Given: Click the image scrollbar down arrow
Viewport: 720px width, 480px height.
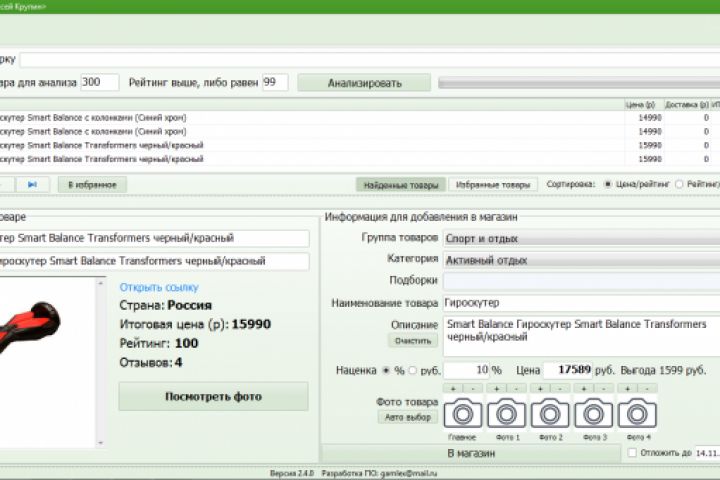Looking at the screenshot, I should [101, 443].
